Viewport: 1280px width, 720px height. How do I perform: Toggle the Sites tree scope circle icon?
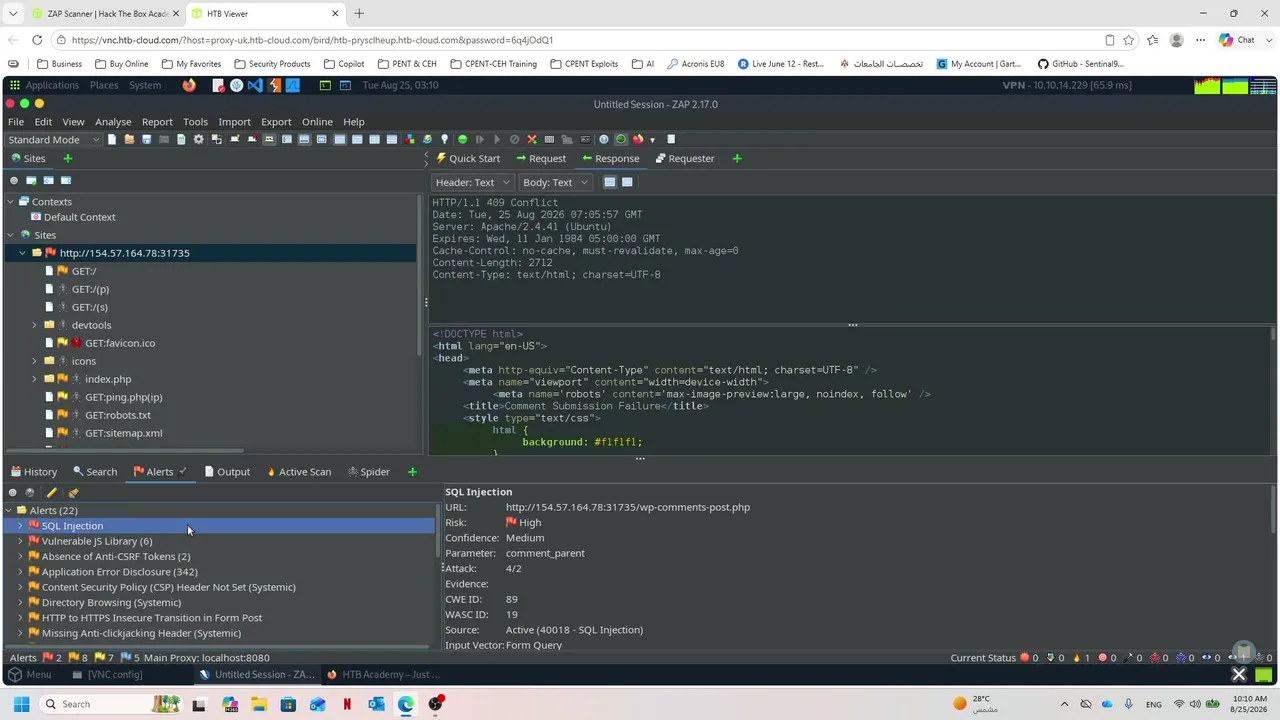click(x=14, y=180)
